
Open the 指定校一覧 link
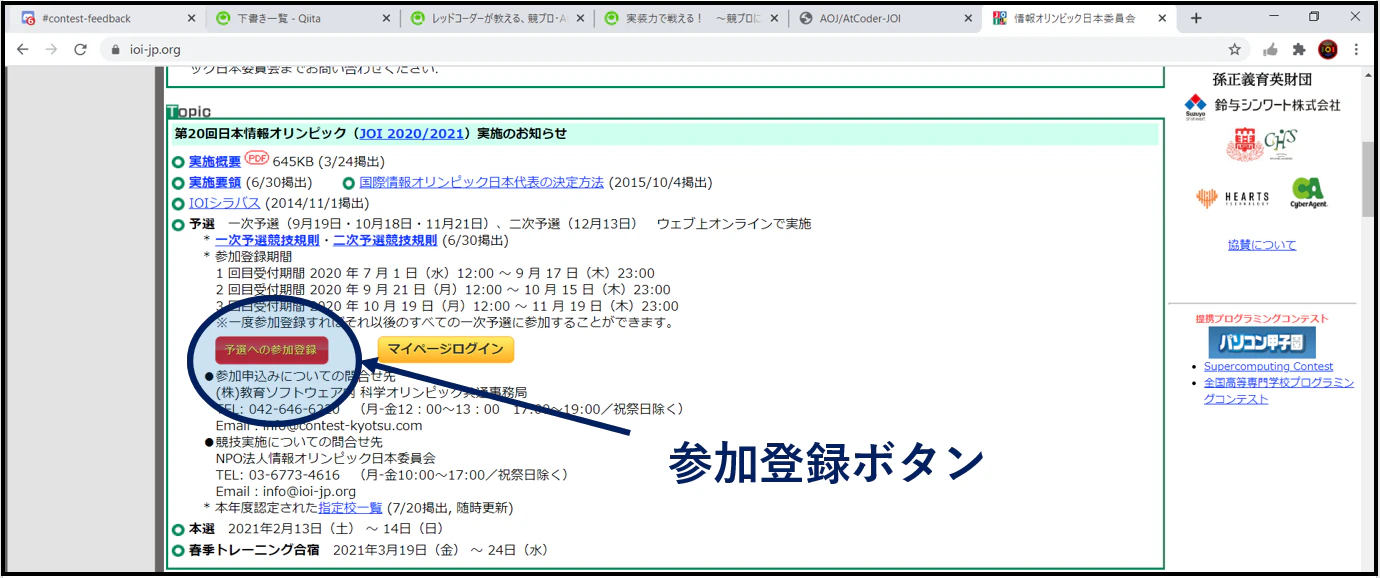[x=351, y=508]
